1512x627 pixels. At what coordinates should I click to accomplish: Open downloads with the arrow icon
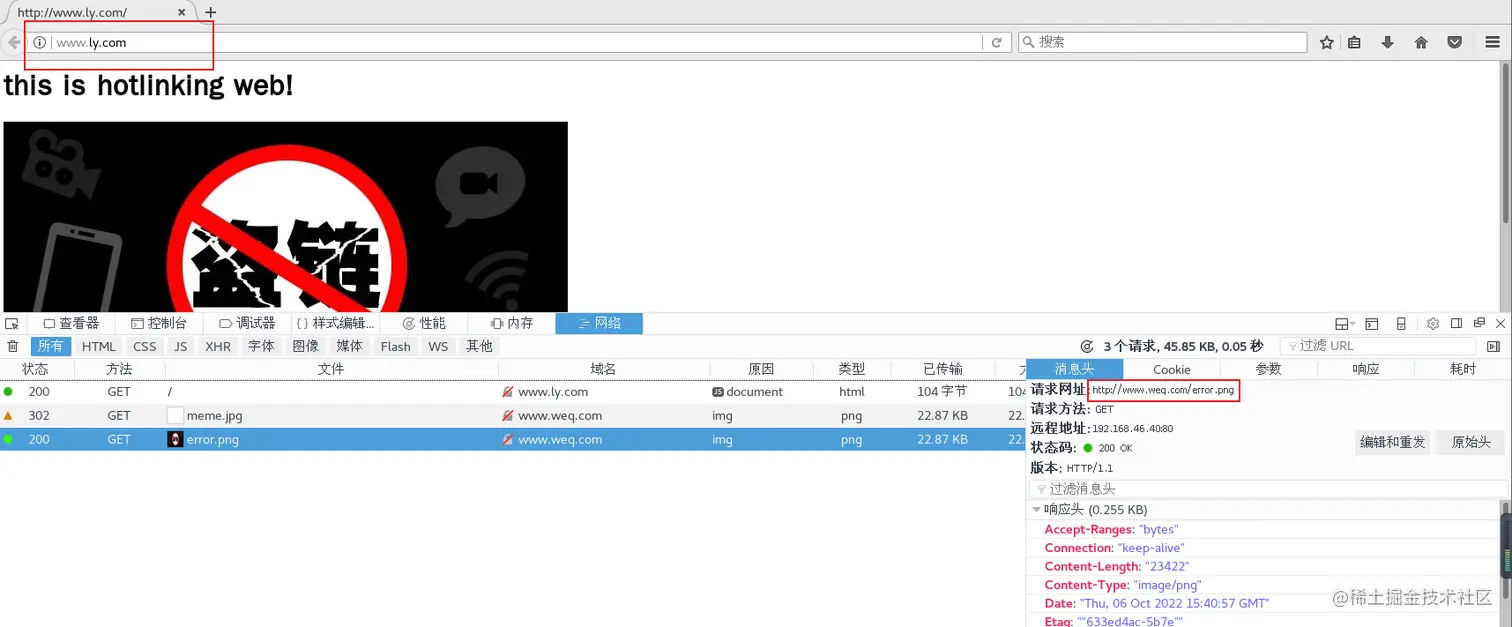(x=1387, y=42)
